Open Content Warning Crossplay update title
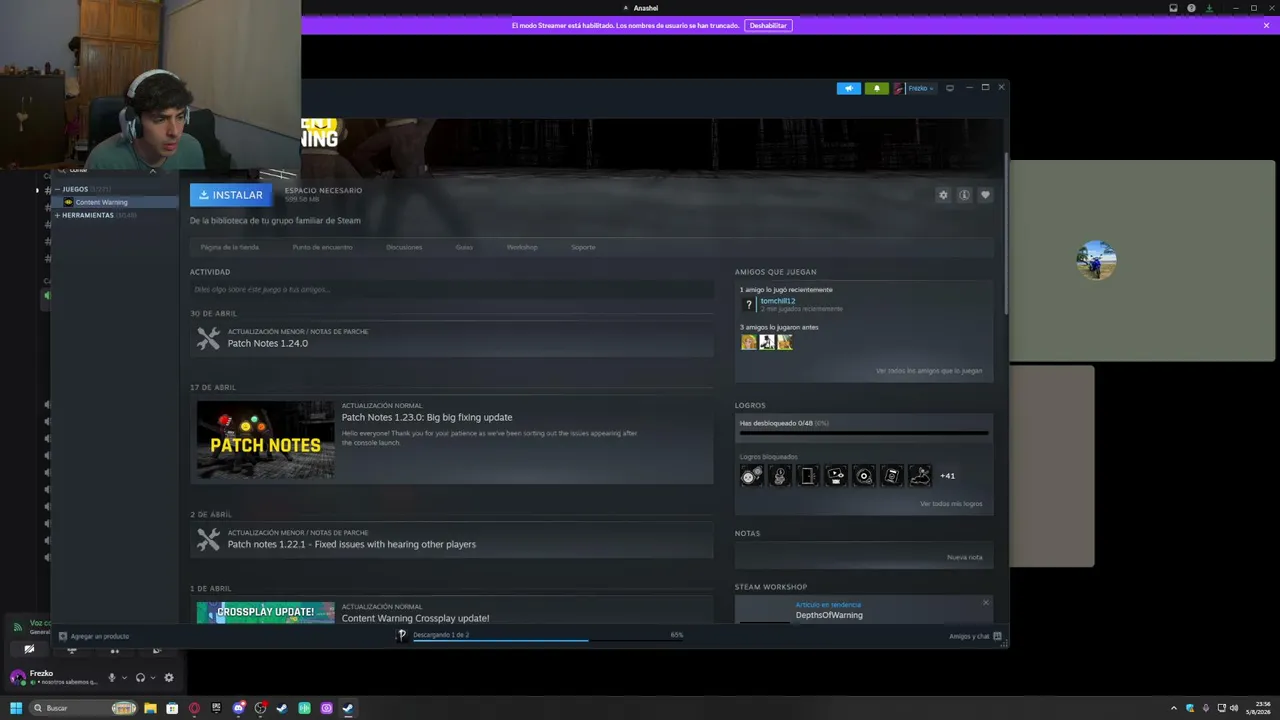 point(415,618)
